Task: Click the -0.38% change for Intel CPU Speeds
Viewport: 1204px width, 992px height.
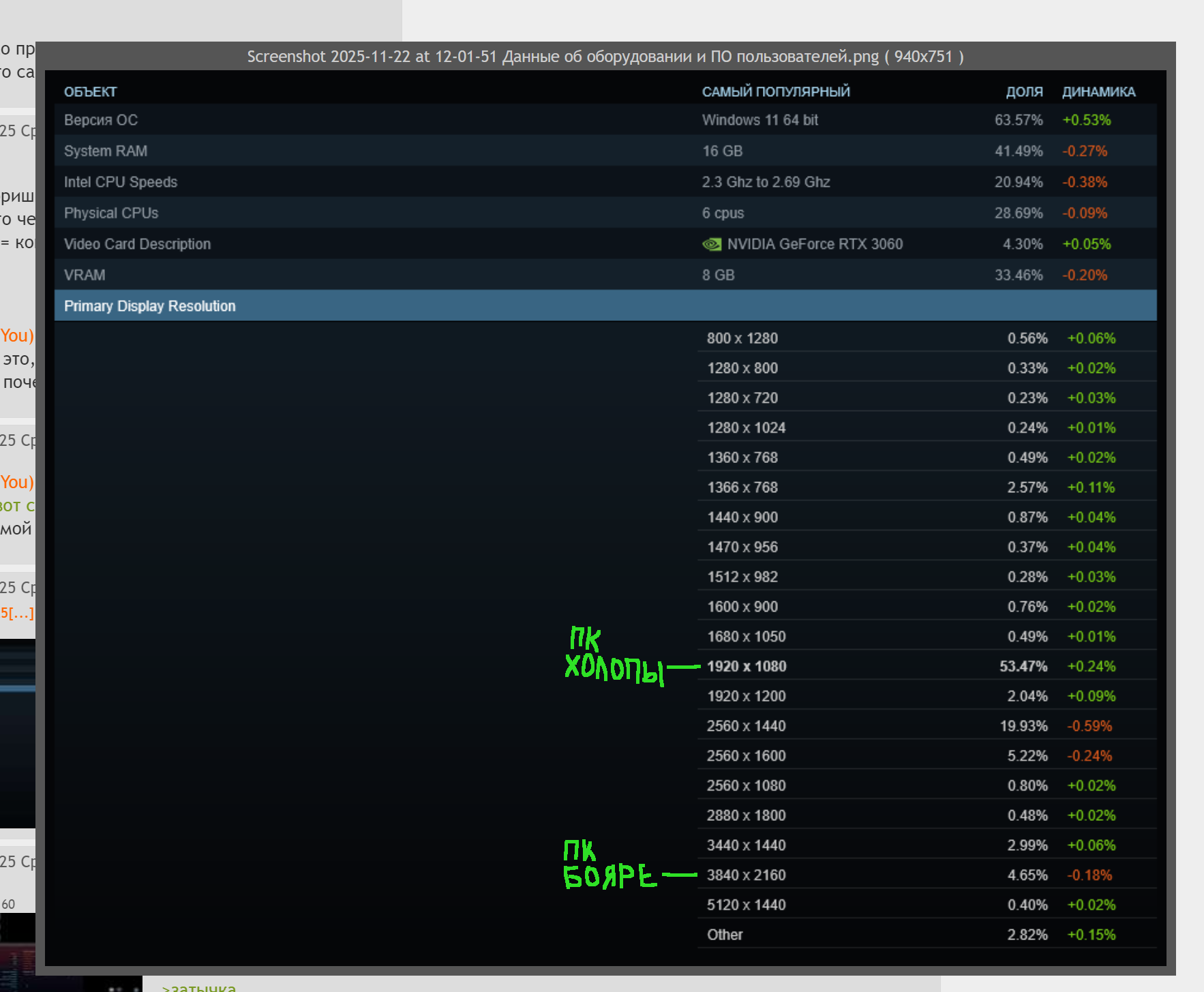Action: point(1085,182)
